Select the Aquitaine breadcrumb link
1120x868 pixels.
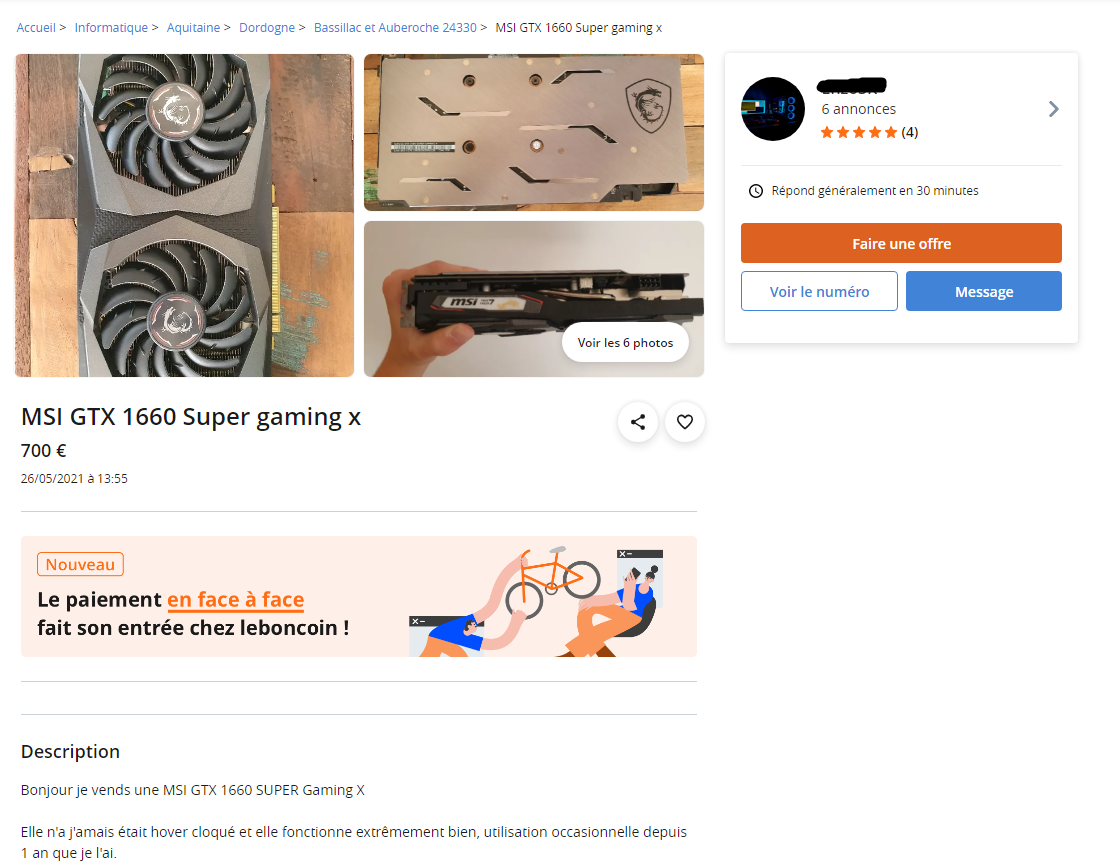click(x=193, y=28)
